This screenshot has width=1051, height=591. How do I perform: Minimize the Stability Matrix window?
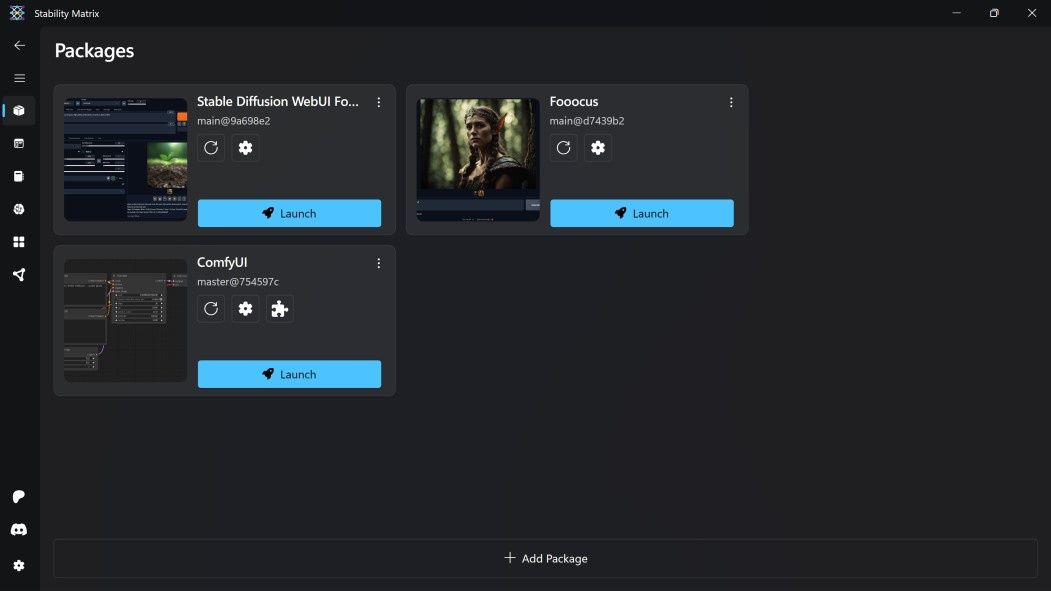tap(956, 13)
